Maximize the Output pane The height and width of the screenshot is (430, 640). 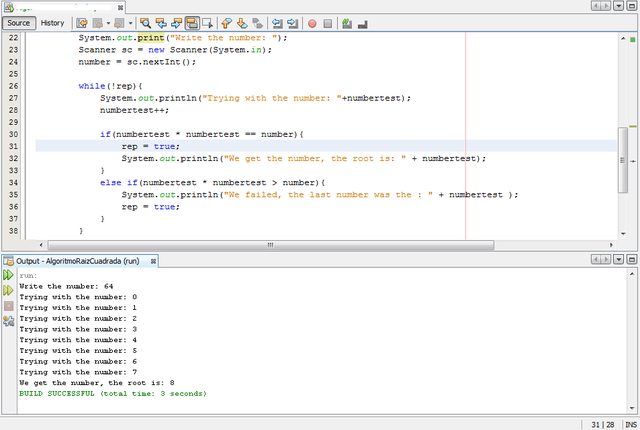(x=631, y=259)
